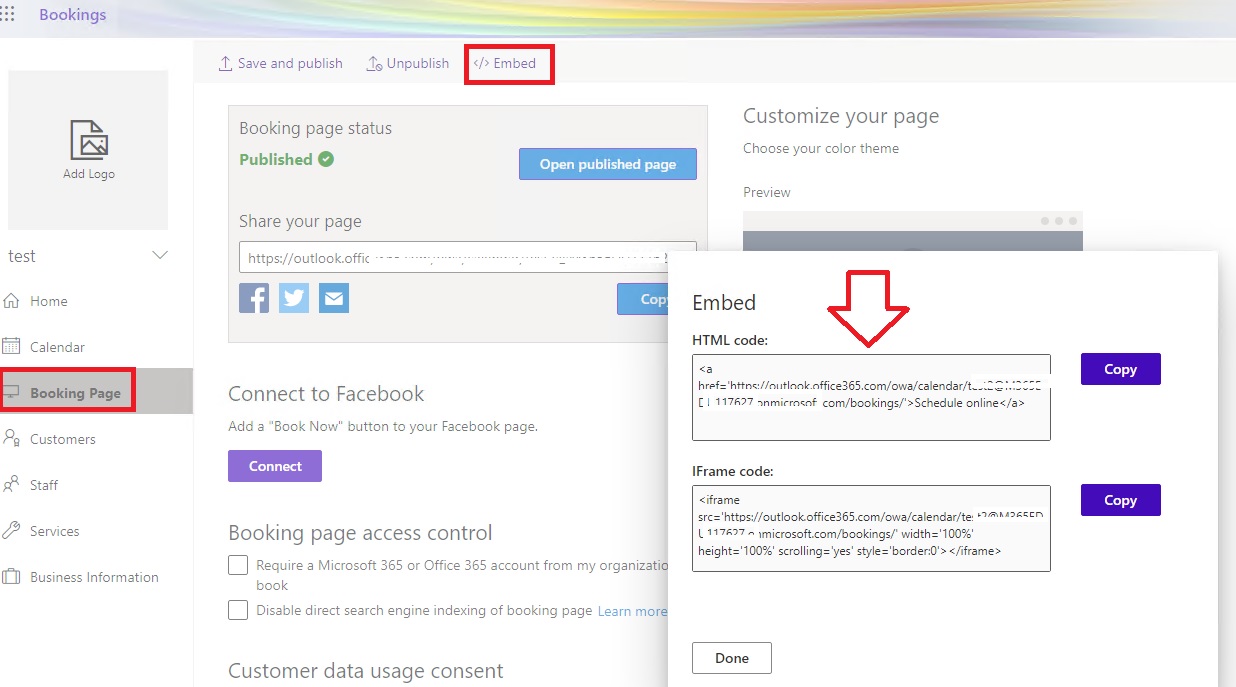Image resolution: width=1236 pixels, height=687 pixels.
Task: Click the Booking Page monitor icon
Action: [x=12, y=392]
